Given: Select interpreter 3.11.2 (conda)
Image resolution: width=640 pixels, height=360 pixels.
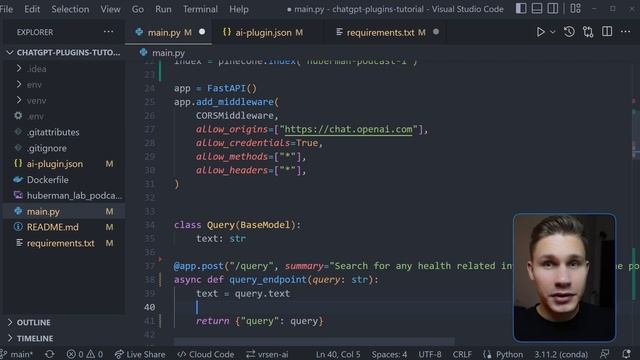Looking at the screenshot, I should coord(561,354).
